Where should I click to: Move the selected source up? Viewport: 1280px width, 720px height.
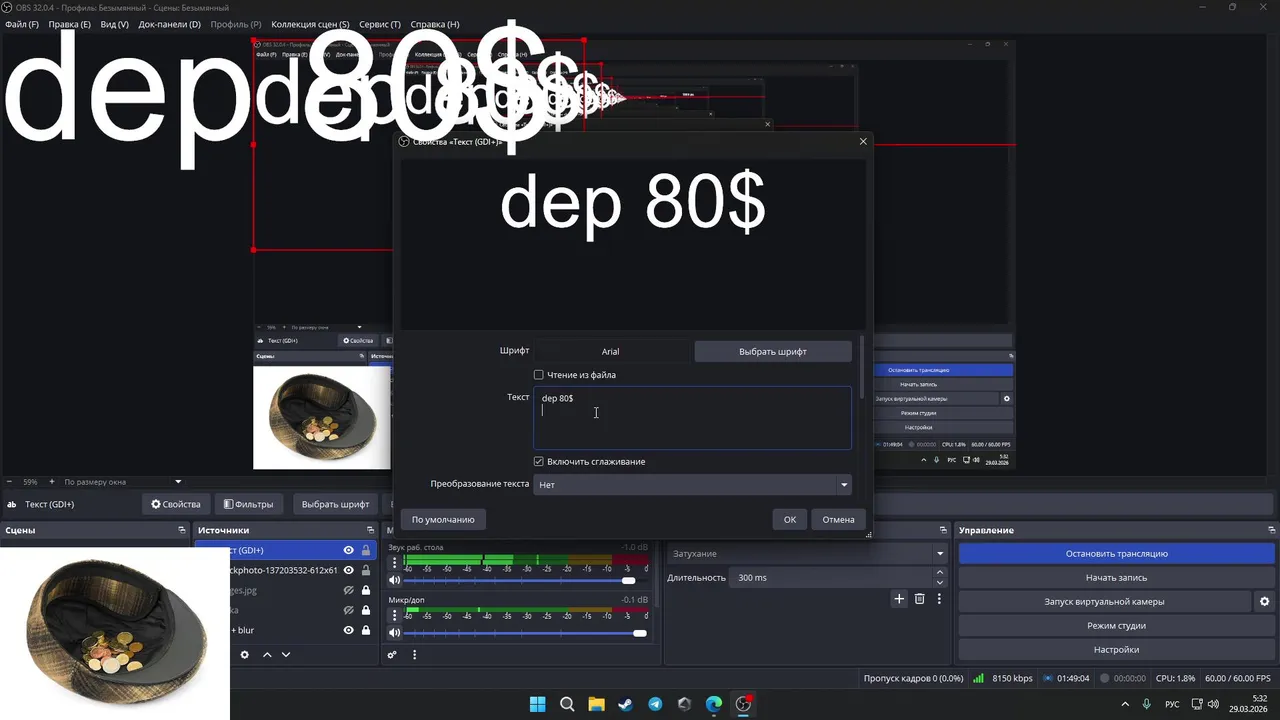tap(267, 655)
